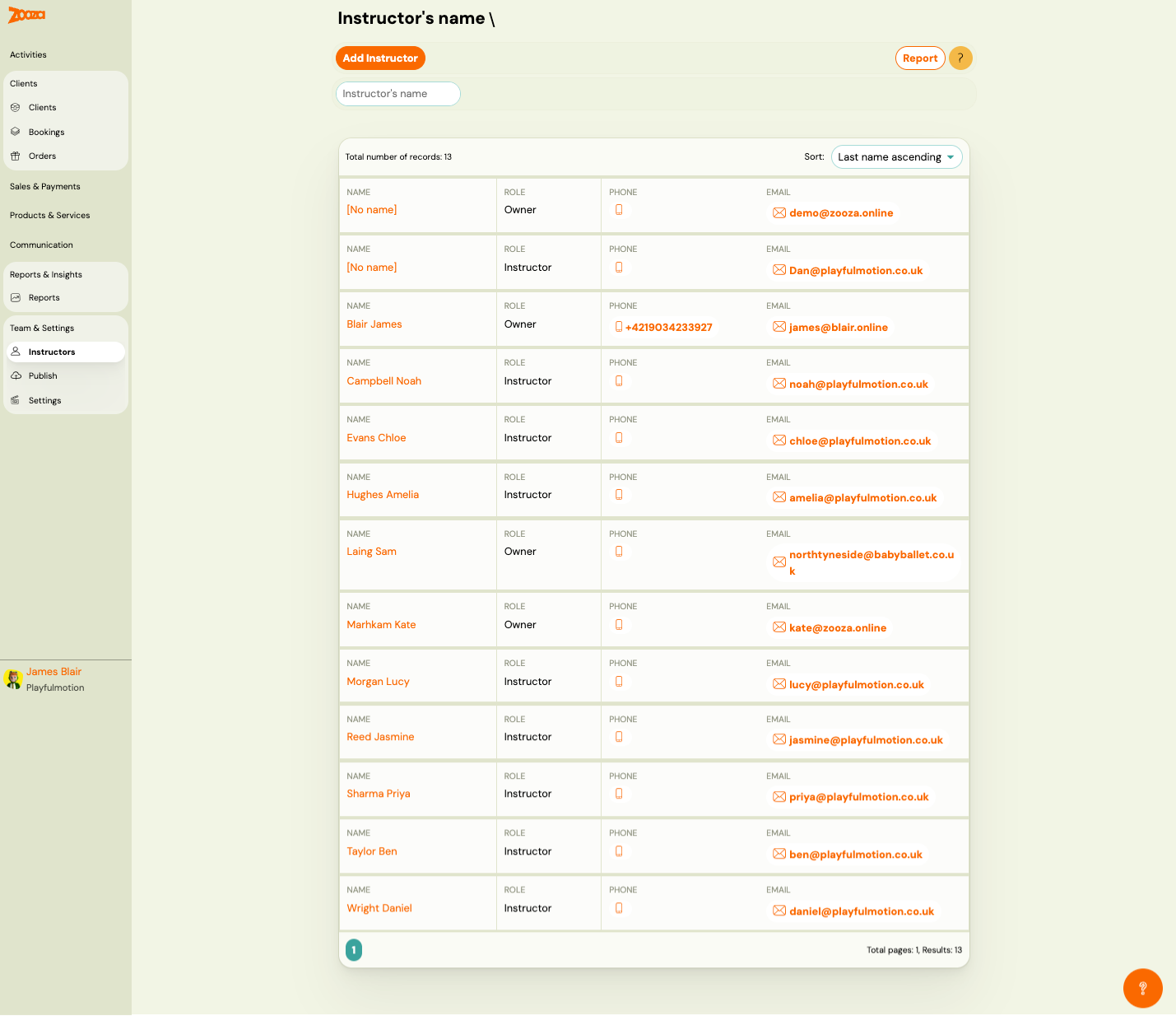The height and width of the screenshot is (1016, 1176).
Task: Open the Settings icon in sidebar
Action: (x=16, y=400)
